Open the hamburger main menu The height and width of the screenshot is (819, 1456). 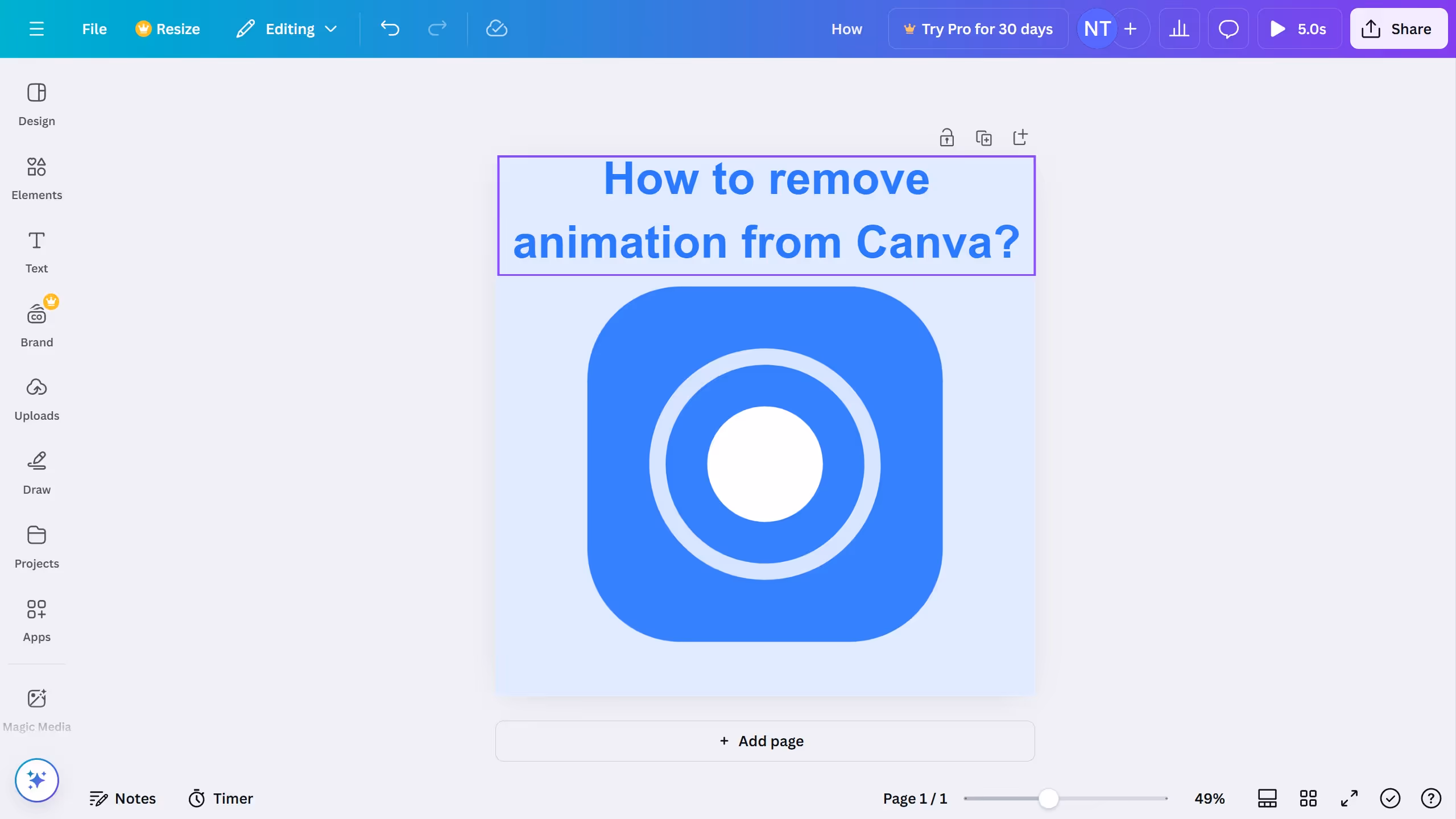(x=37, y=28)
